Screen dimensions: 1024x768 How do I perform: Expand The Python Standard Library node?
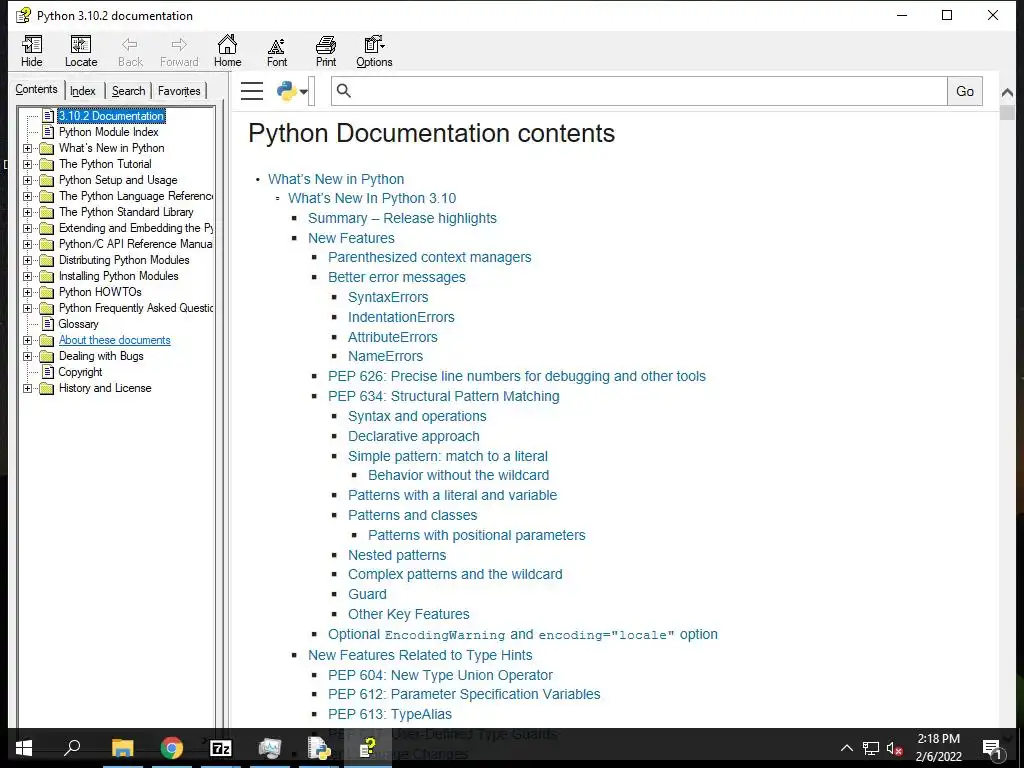[x=27, y=212]
